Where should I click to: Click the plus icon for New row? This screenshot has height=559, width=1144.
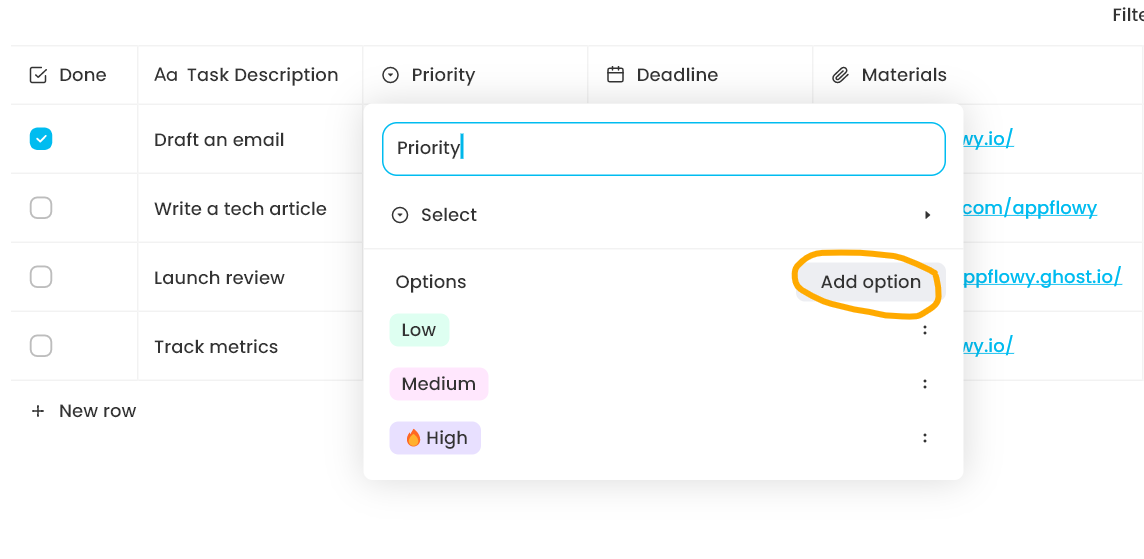38,411
